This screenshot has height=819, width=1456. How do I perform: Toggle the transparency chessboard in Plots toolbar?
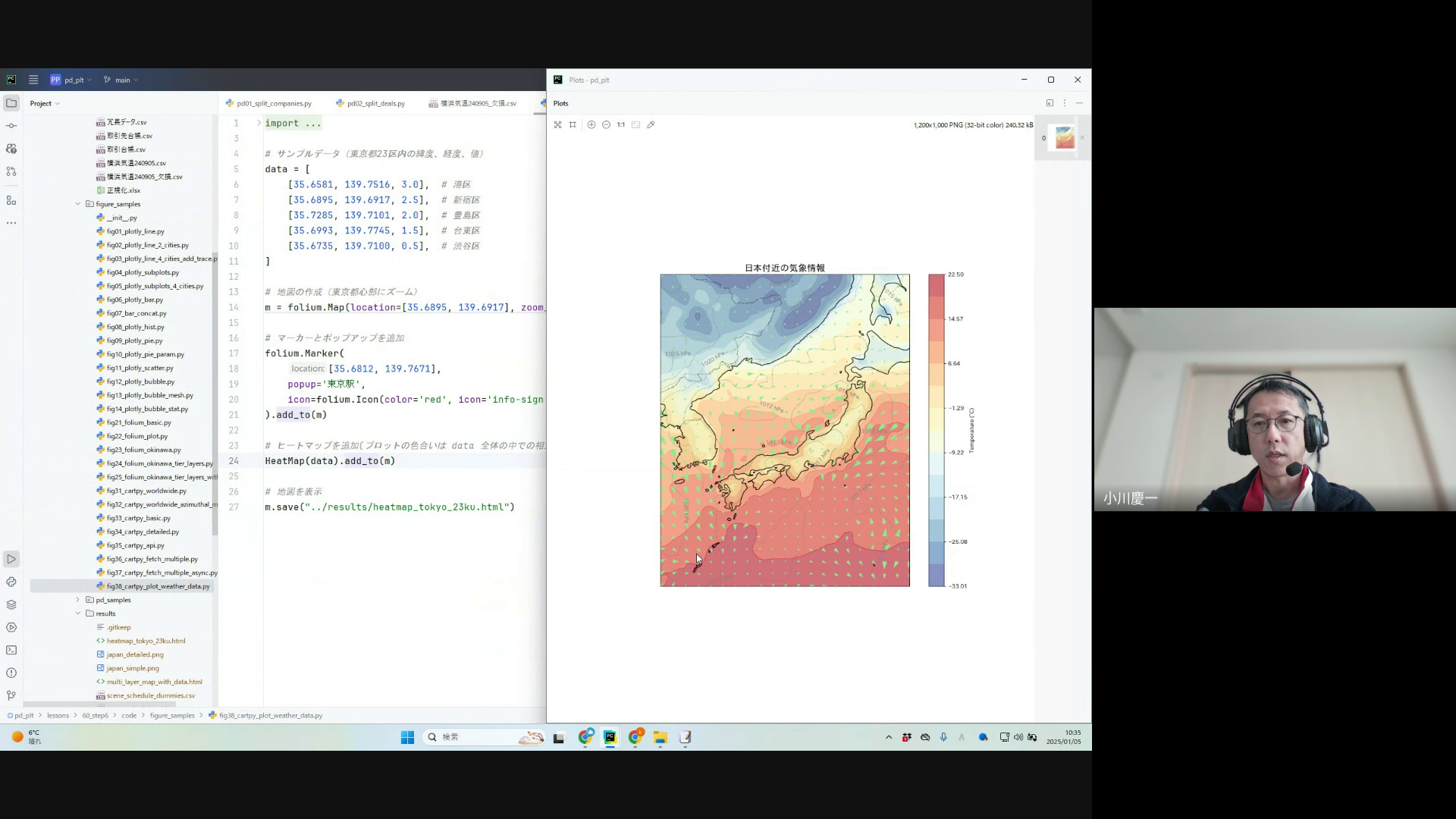coord(557,124)
